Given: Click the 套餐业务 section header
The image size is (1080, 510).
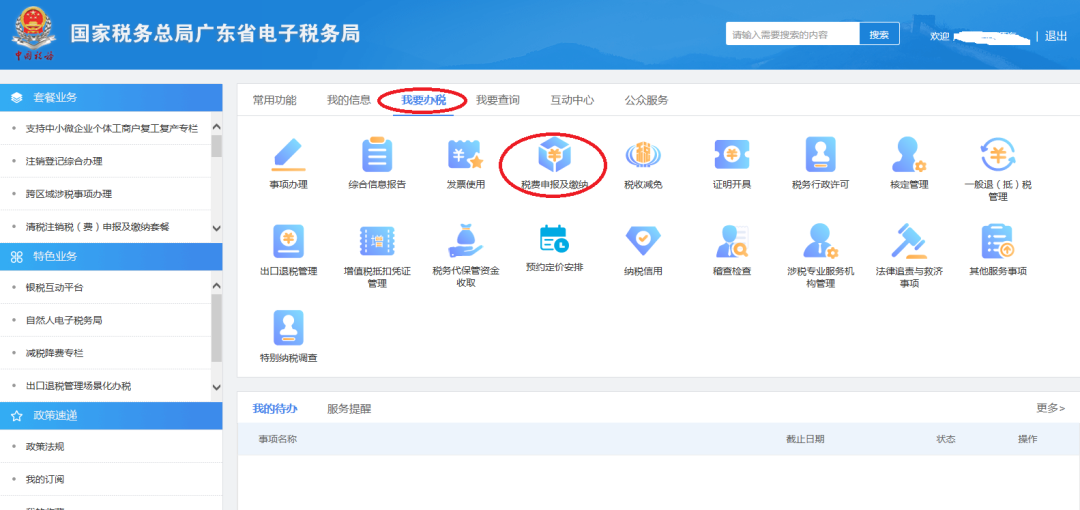Looking at the screenshot, I should tap(111, 97).
